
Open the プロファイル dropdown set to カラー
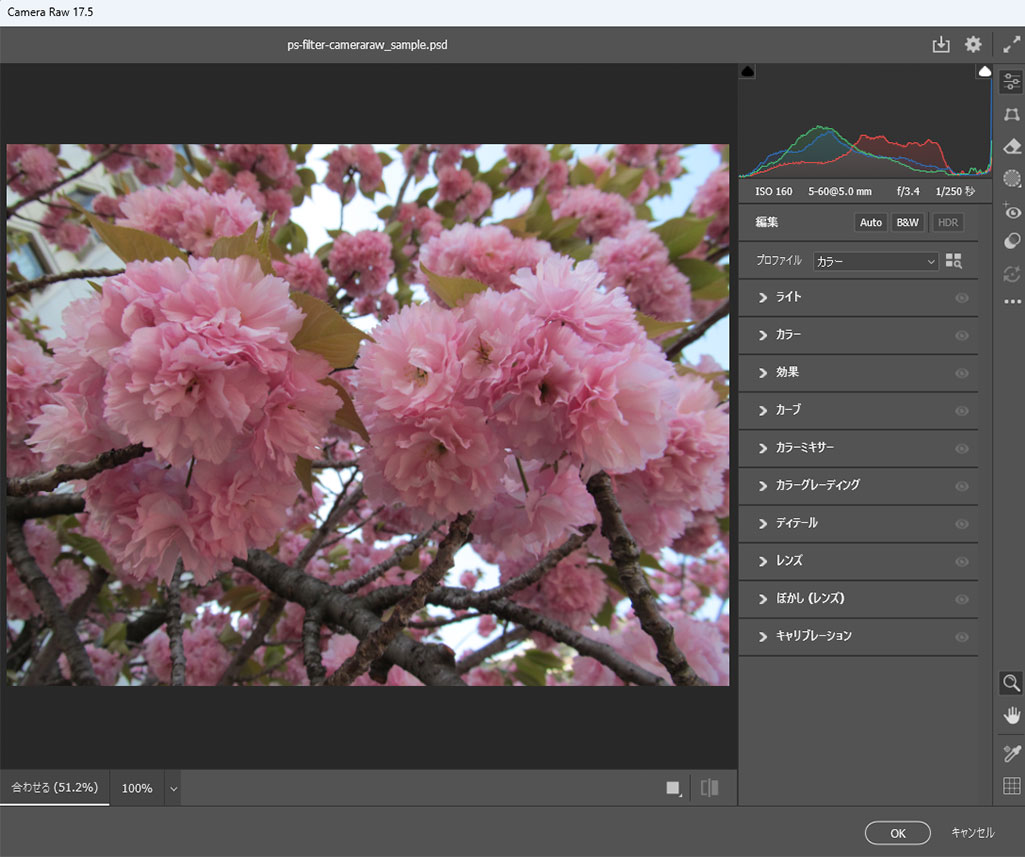point(875,261)
